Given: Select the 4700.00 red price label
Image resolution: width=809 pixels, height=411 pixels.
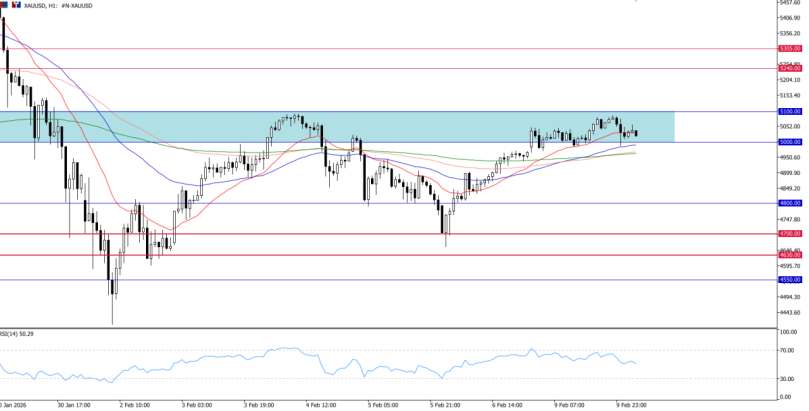Looking at the screenshot, I should point(790,234).
